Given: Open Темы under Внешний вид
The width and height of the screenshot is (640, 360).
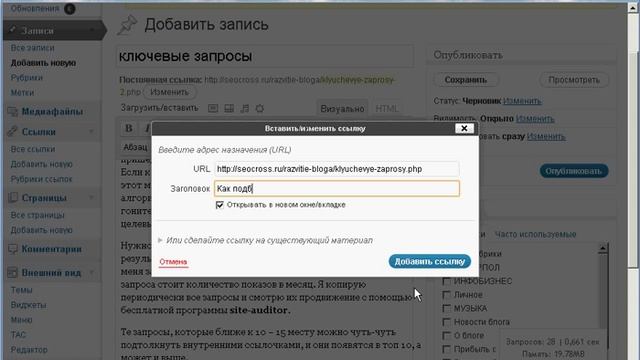Looking at the screenshot, I should click(x=21, y=290).
